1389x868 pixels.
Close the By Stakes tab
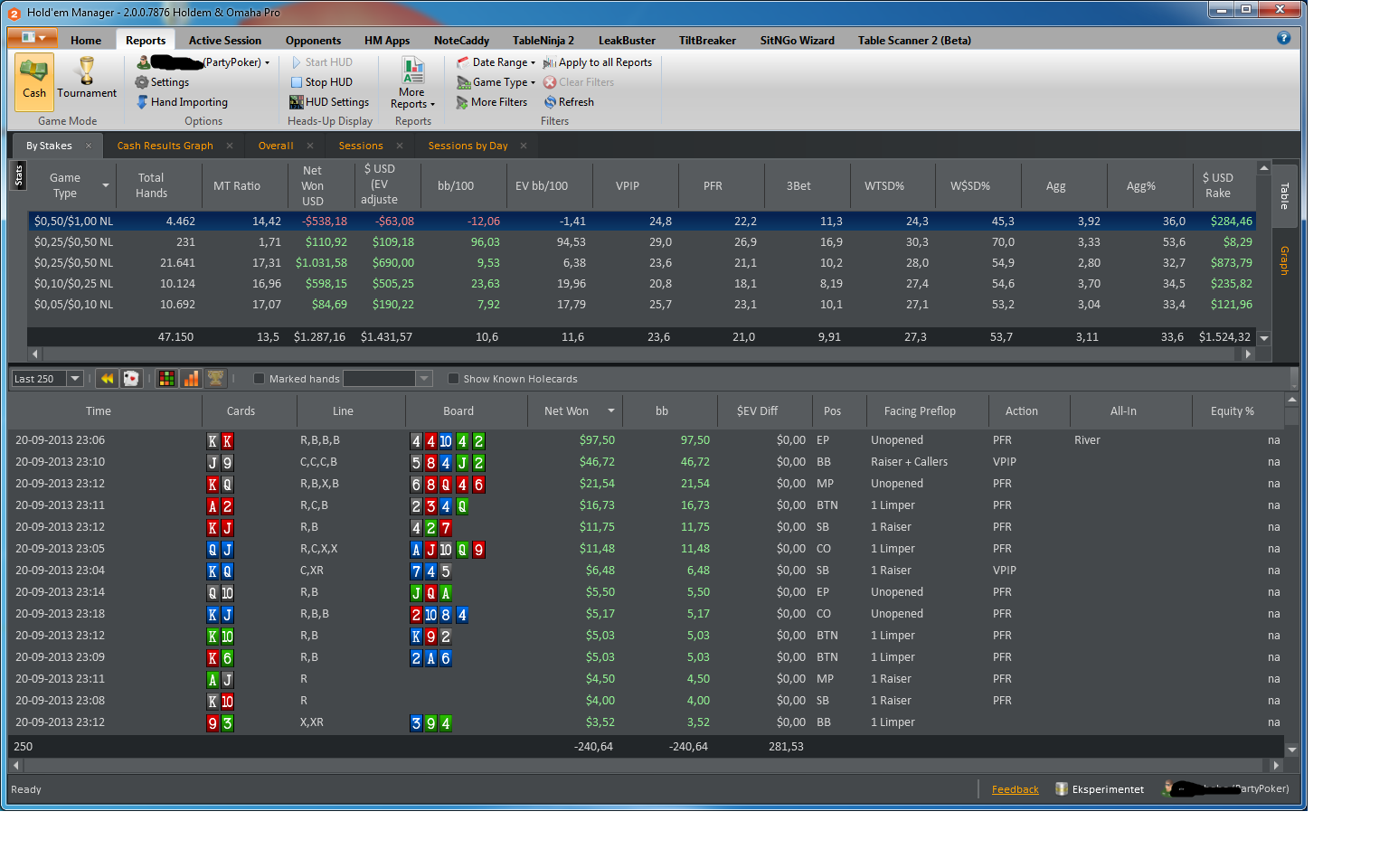tap(89, 146)
